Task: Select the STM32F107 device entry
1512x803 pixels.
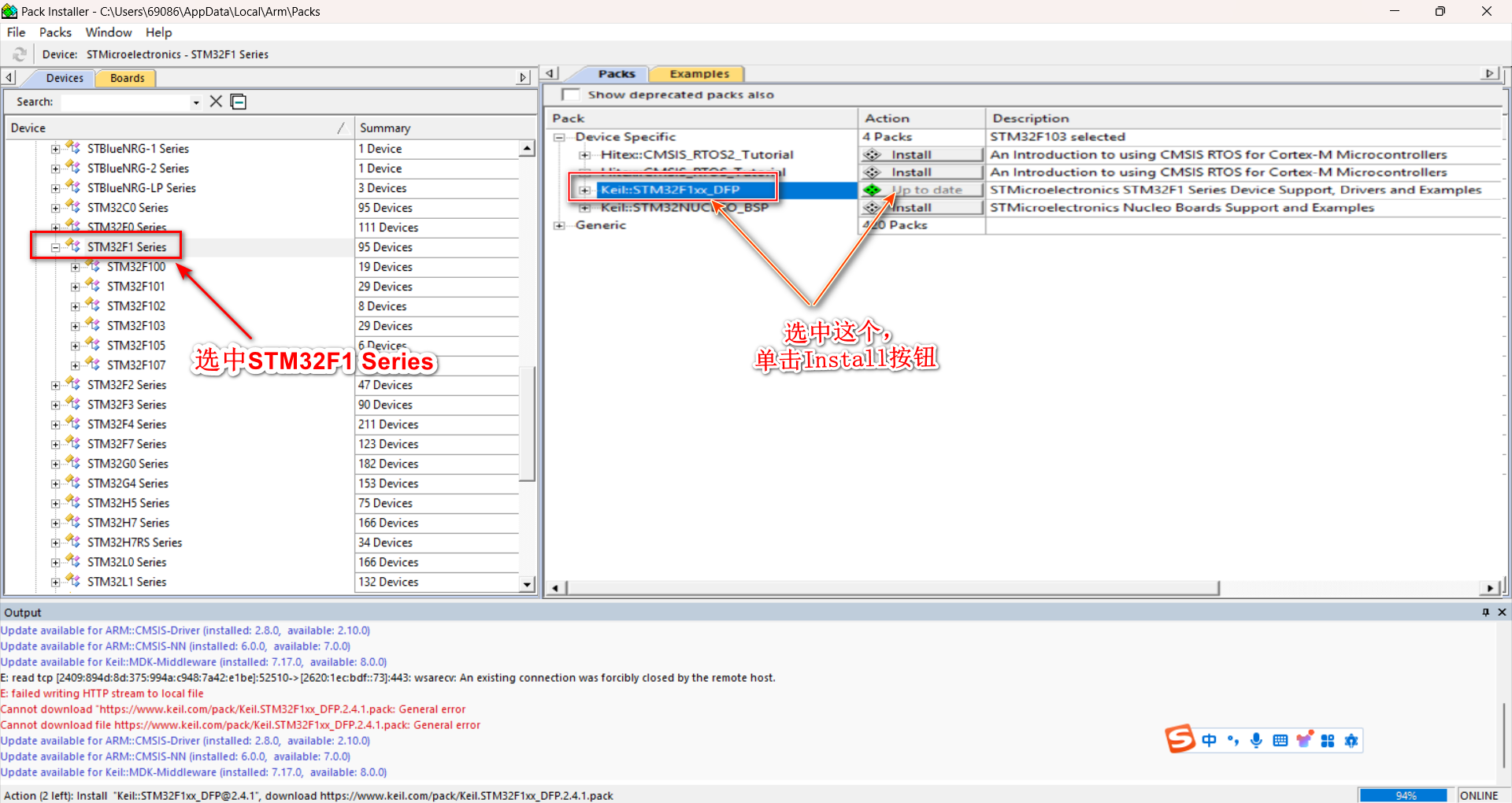Action: tap(136, 365)
